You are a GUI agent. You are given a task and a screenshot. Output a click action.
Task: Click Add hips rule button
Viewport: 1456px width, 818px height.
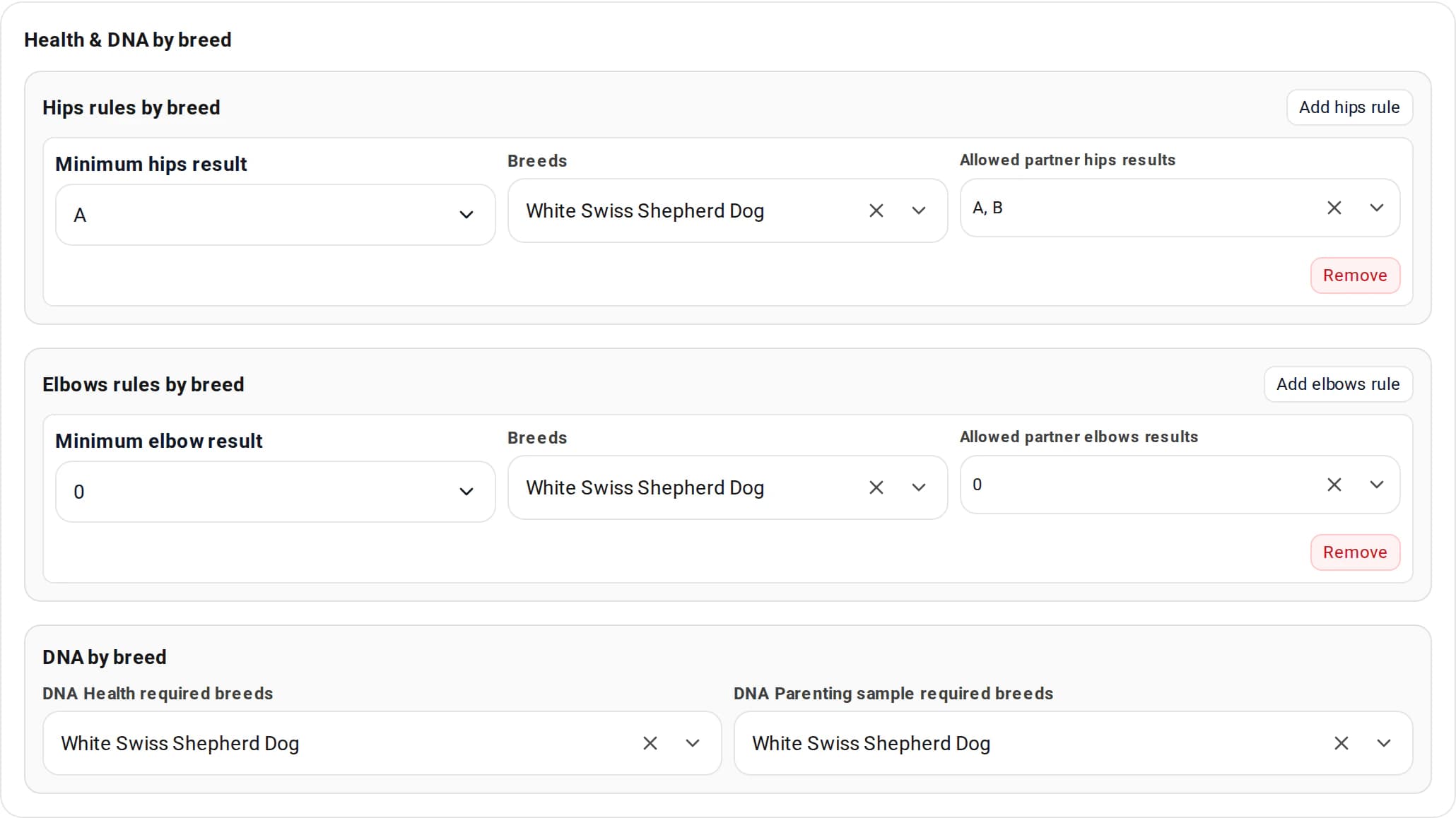1349,107
